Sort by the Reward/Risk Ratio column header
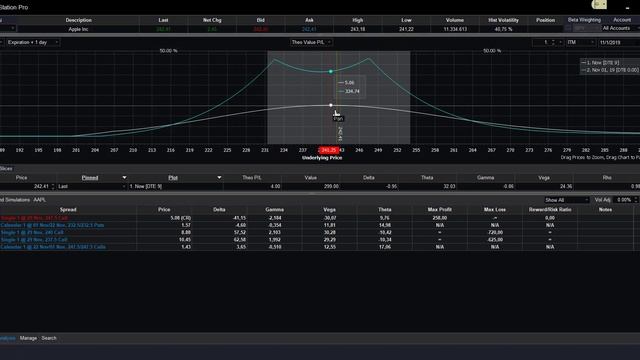Image resolution: width=640 pixels, height=360 pixels. (x=550, y=210)
